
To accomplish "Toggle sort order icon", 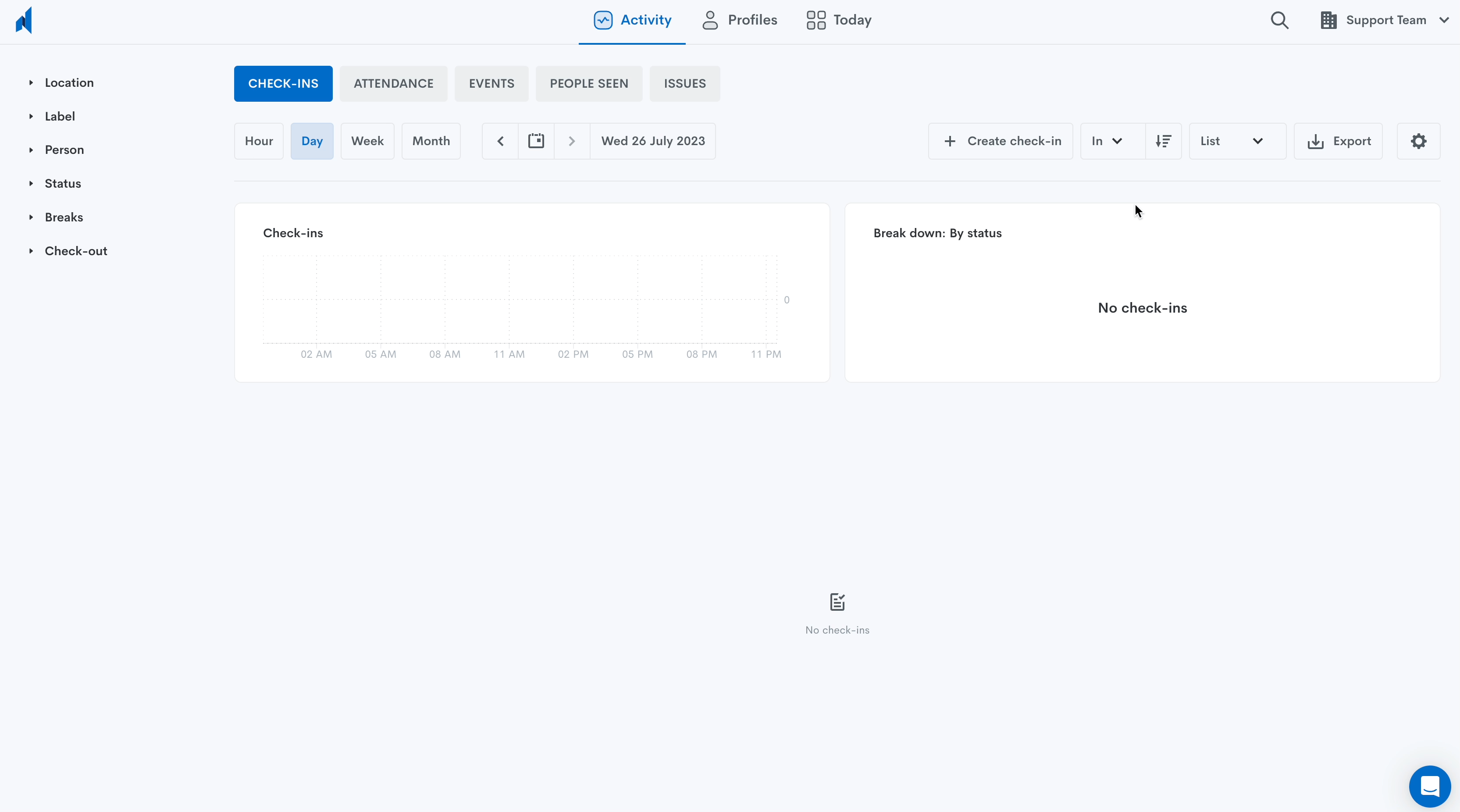I will pos(1164,141).
